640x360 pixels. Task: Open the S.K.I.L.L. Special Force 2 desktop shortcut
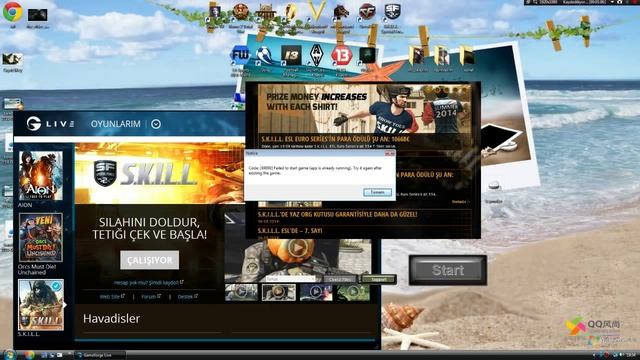click(392, 11)
